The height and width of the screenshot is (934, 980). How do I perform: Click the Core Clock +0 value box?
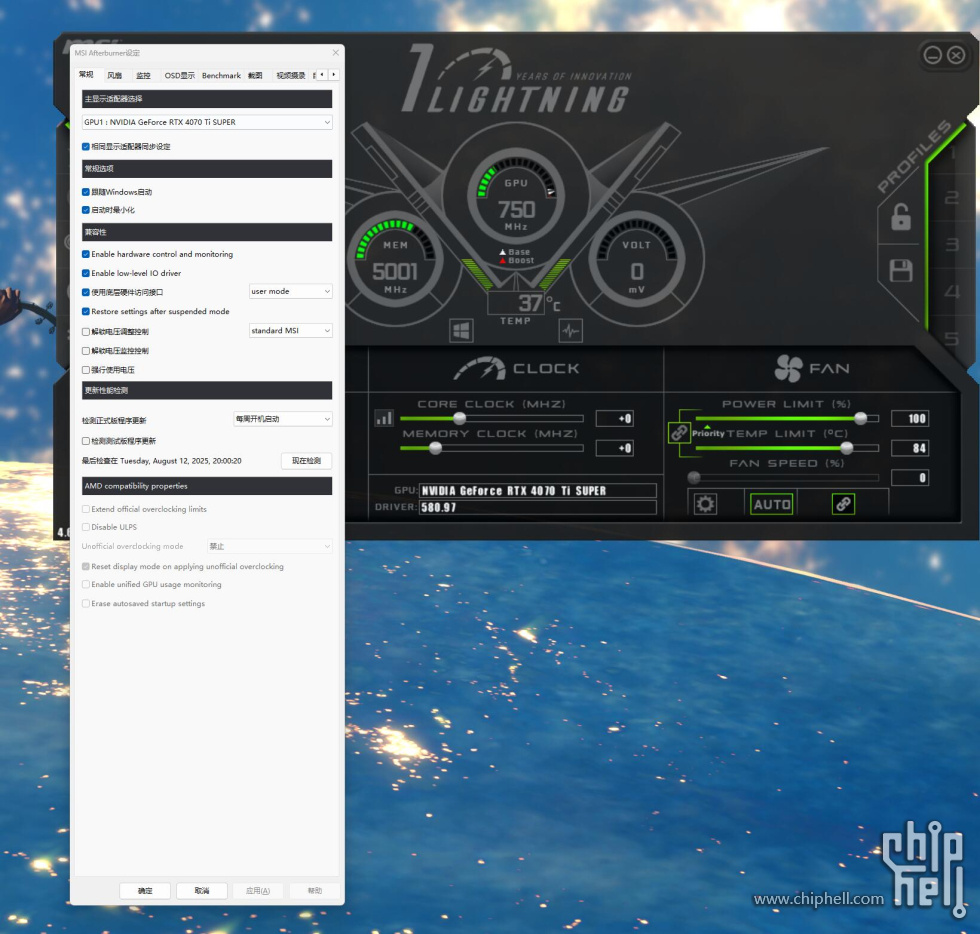615,418
